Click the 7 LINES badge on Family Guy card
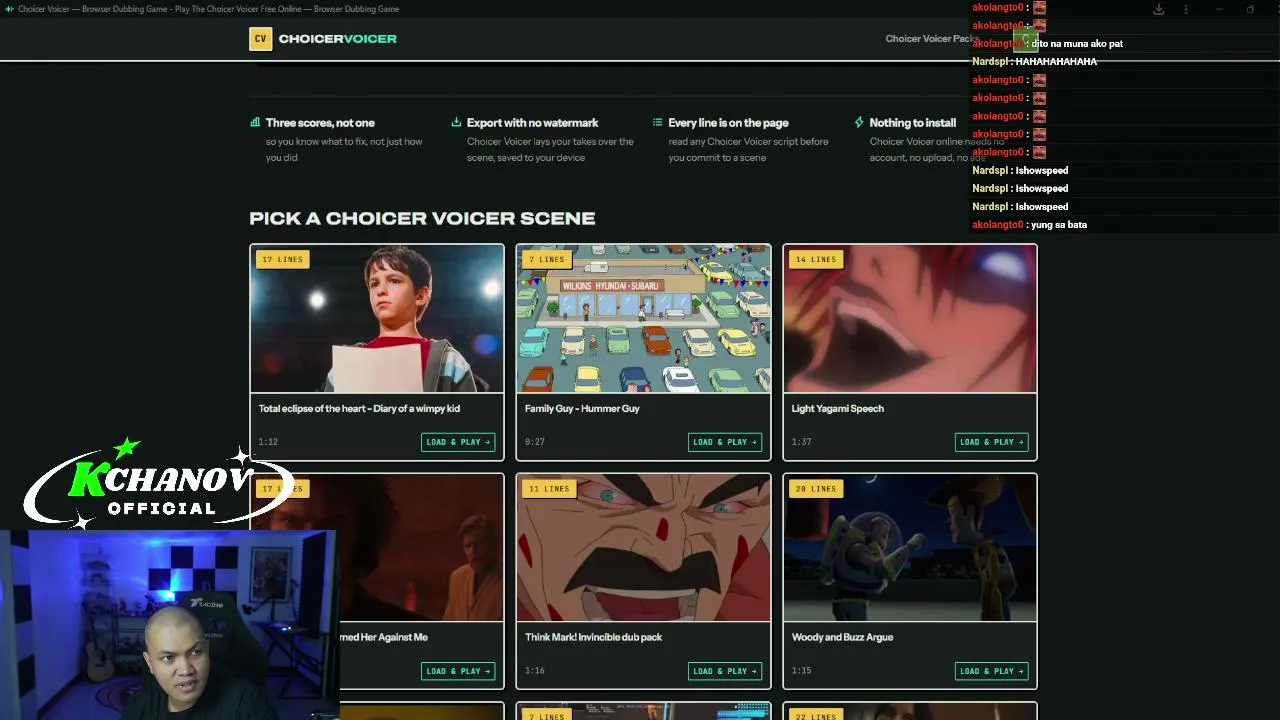The image size is (1280, 720). [x=547, y=259]
